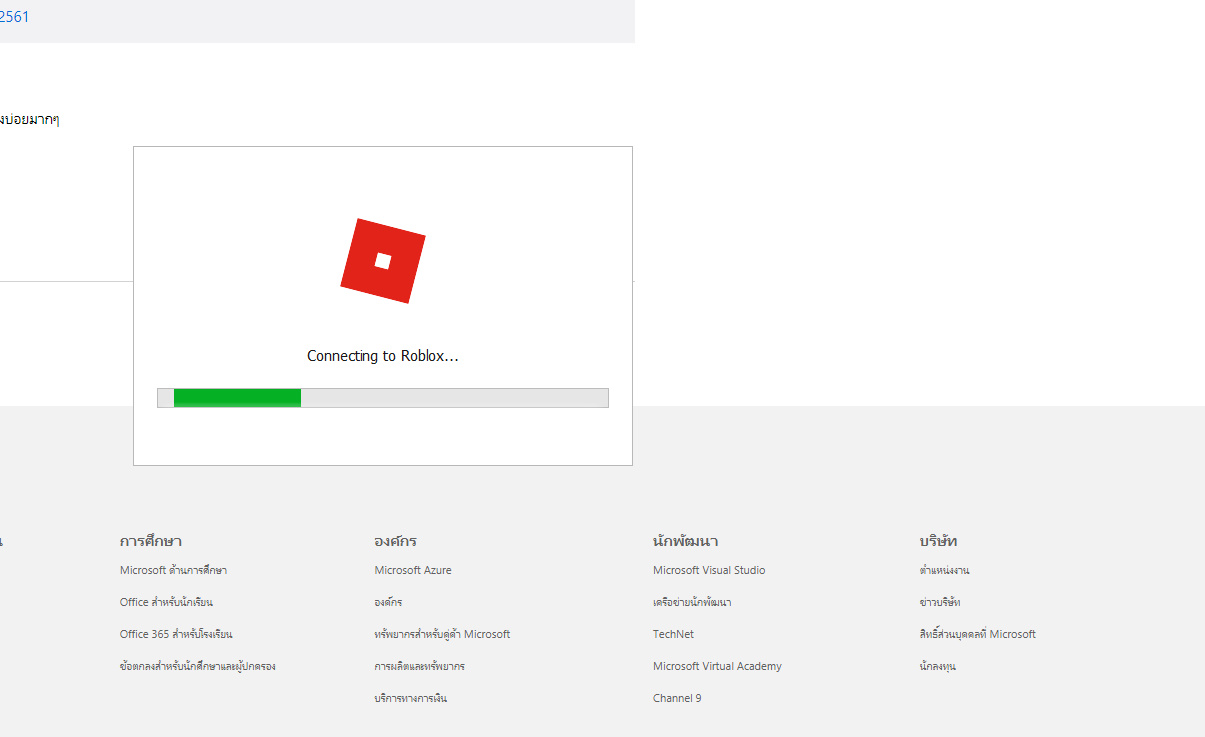Image resolution: width=1205 pixels, height=737 pixels.
Task: Open the บริการทางการเงิน link
Action: click(x=411, y=698)
